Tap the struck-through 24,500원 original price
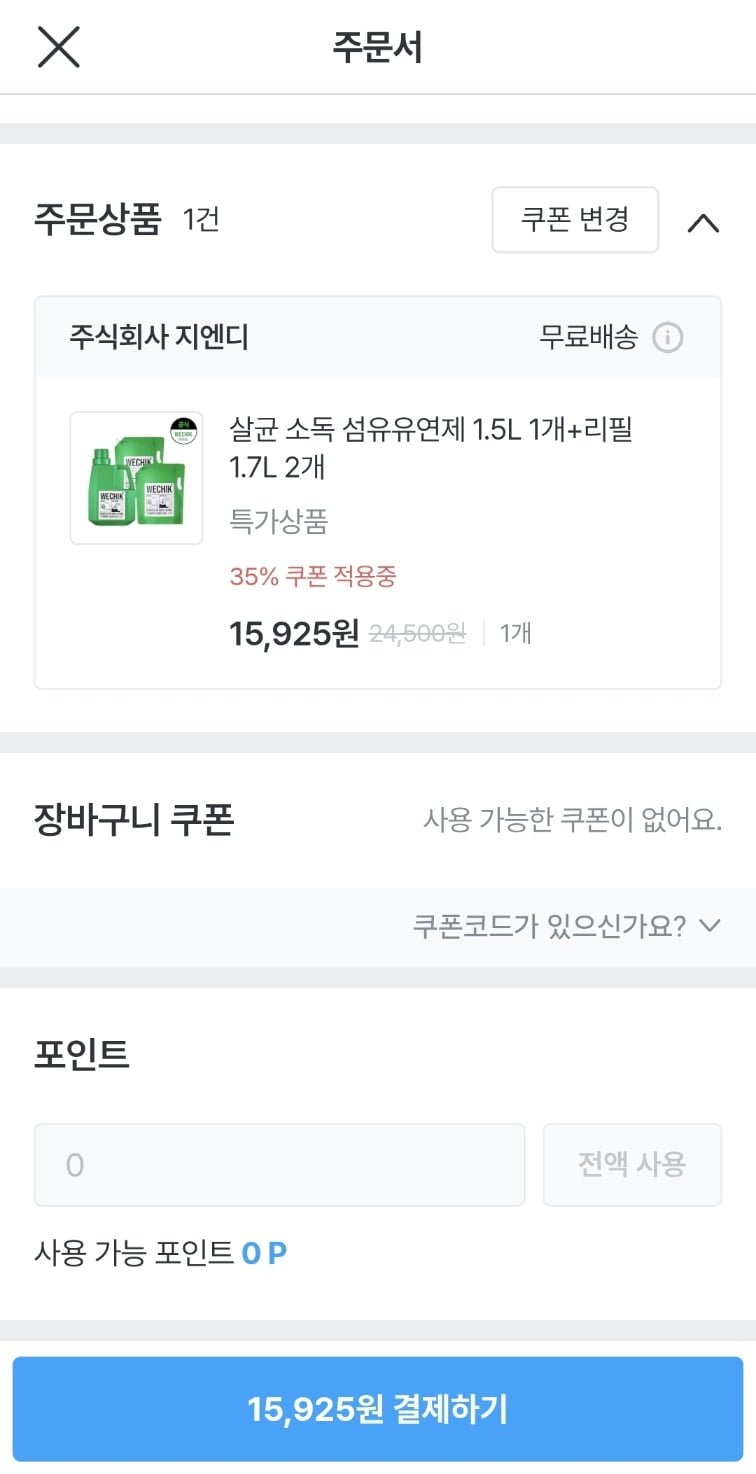 click(417, 633)
